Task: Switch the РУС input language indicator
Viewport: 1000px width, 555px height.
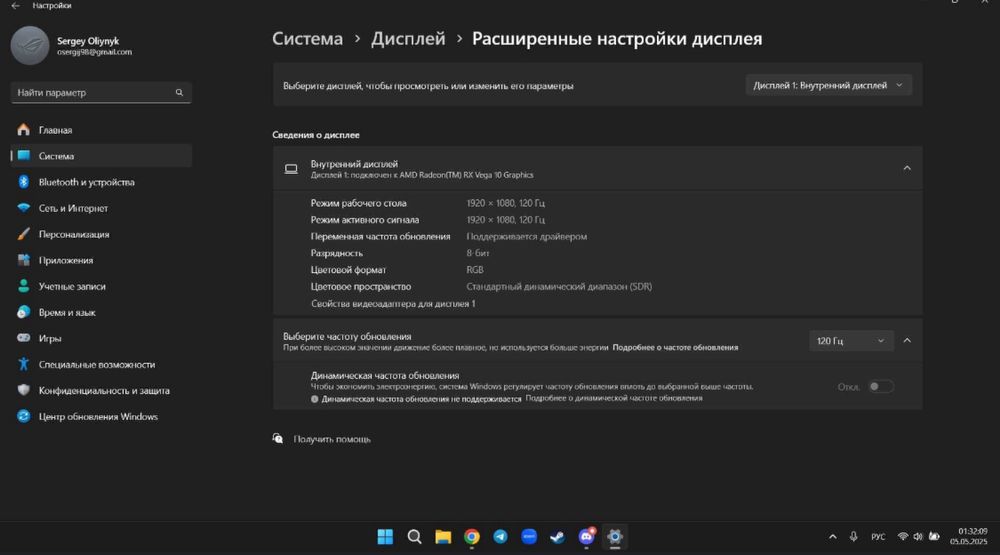Action: pyautogui.click(x=878, y=537)
